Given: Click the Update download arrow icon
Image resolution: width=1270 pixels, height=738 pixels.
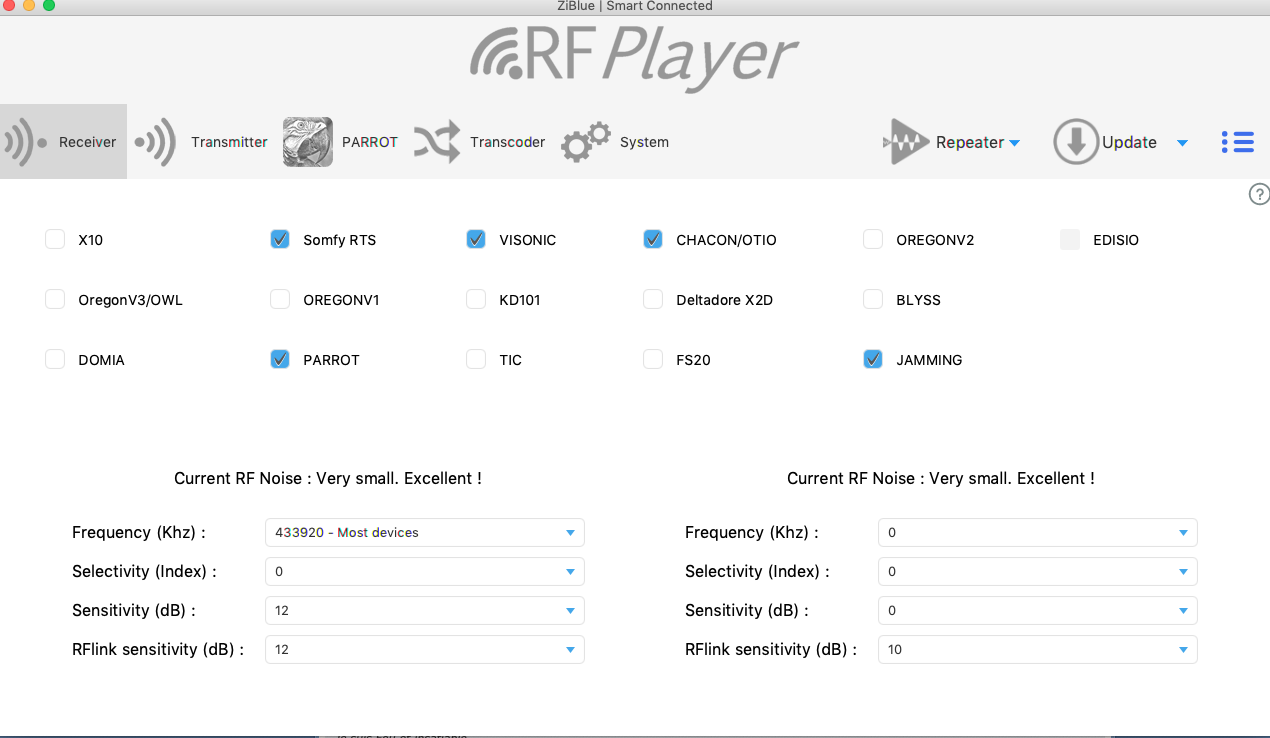Looking at the screenshot, I should point(1076,142).
